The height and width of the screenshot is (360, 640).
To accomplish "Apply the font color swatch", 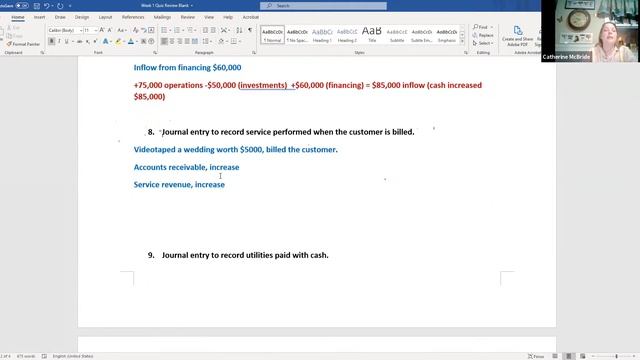I will 131,41.
